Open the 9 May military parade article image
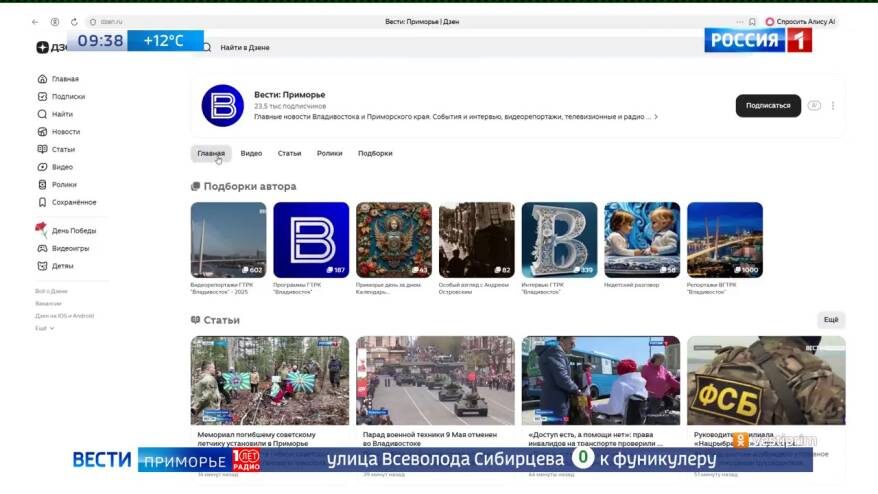The height and width of the screenshot is (494, 878). point(435,380)
